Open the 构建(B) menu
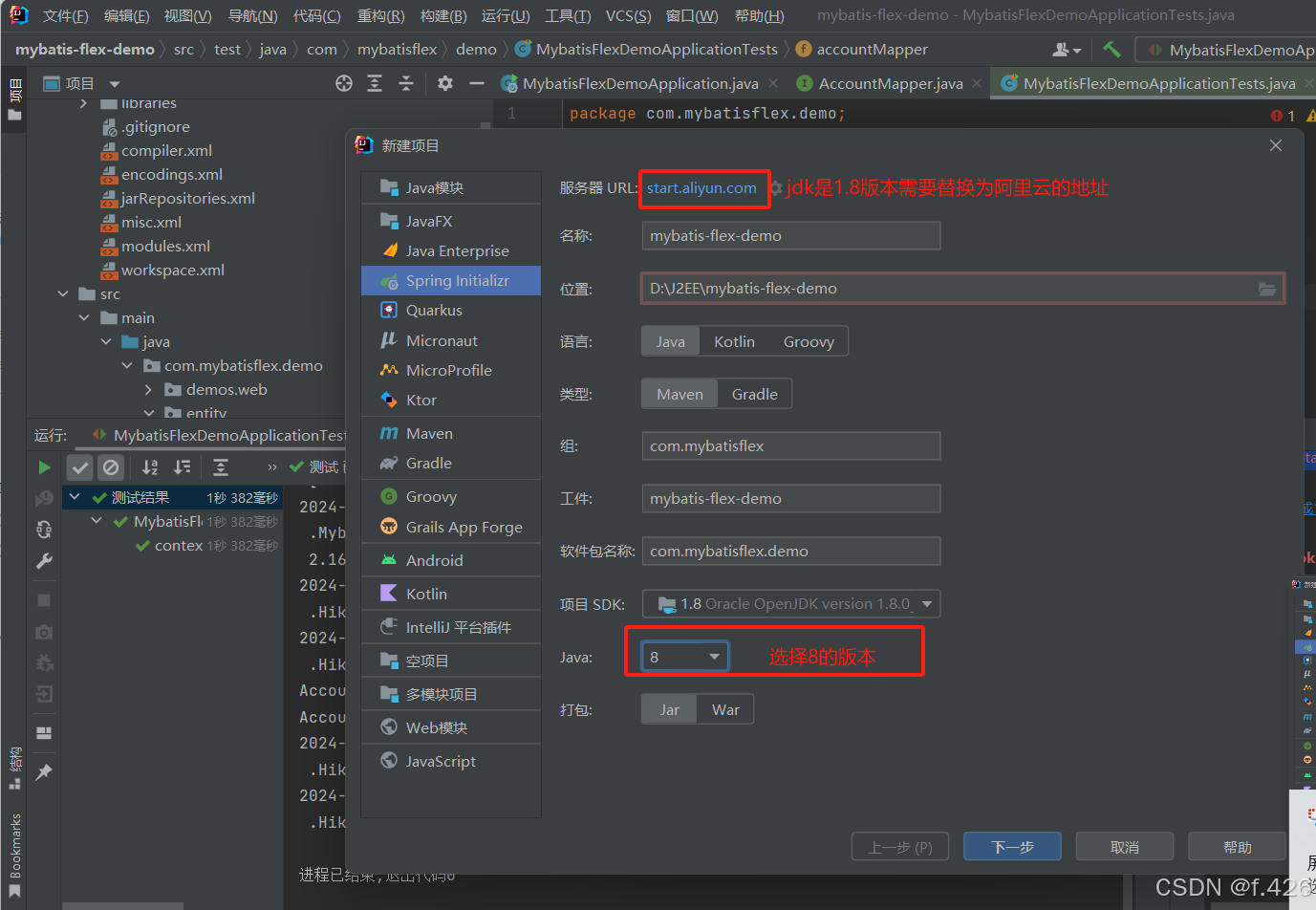This screenshot has width=1316, height=910. (x=443, y=15)
